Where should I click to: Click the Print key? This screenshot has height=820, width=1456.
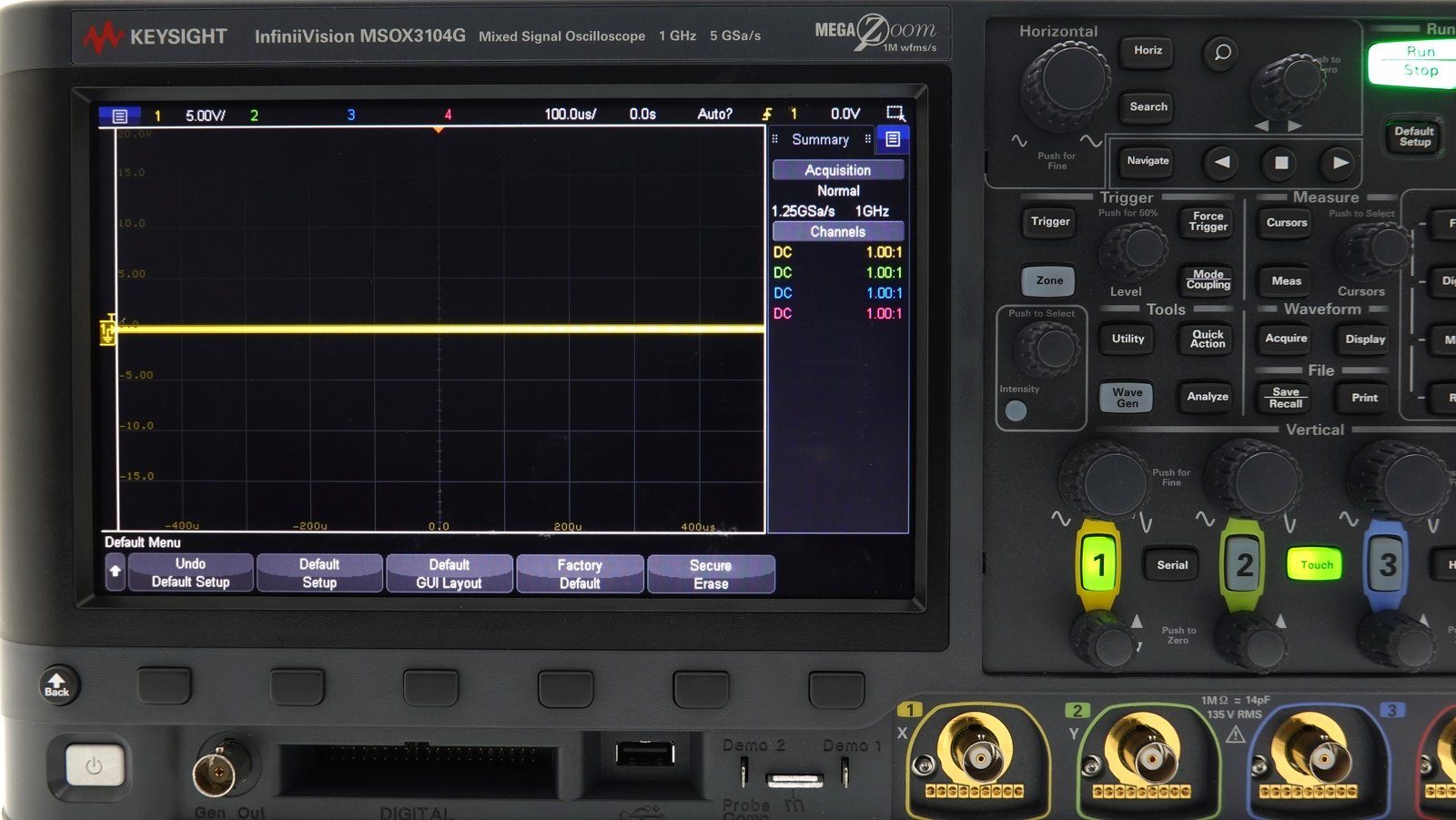1364,398
